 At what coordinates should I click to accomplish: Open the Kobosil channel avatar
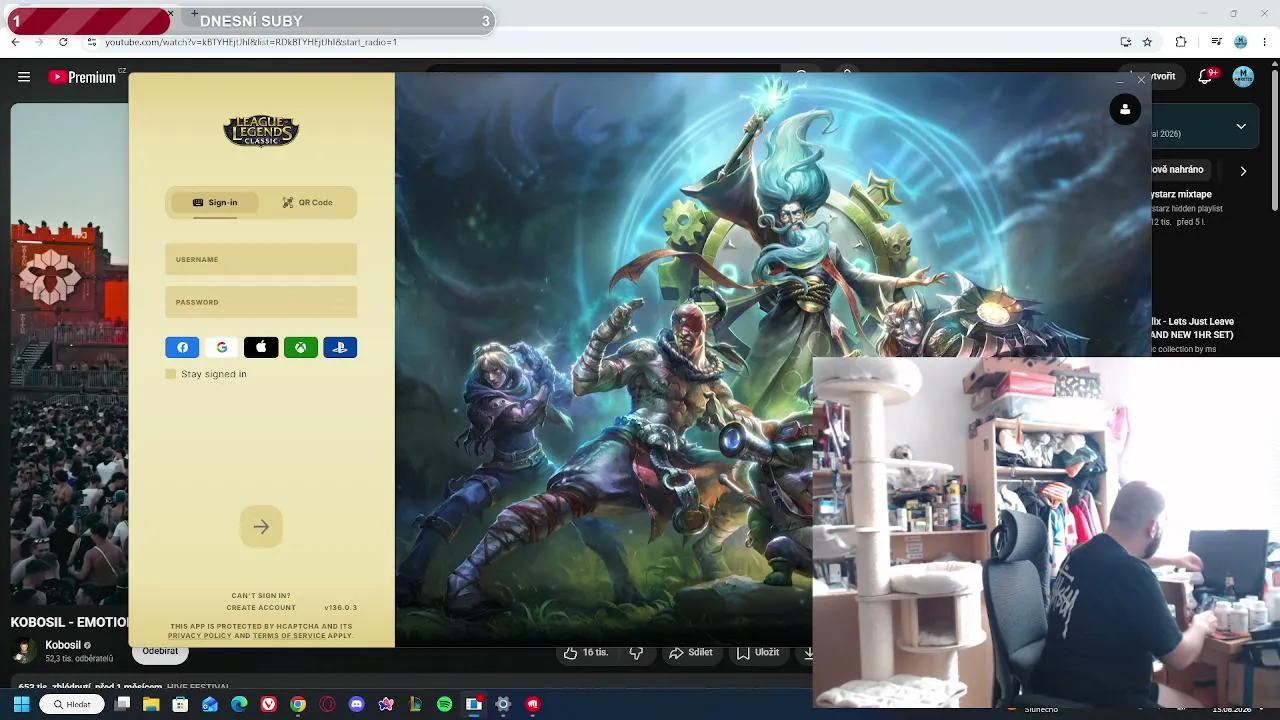pyautogui.click(x=23, y=651)
